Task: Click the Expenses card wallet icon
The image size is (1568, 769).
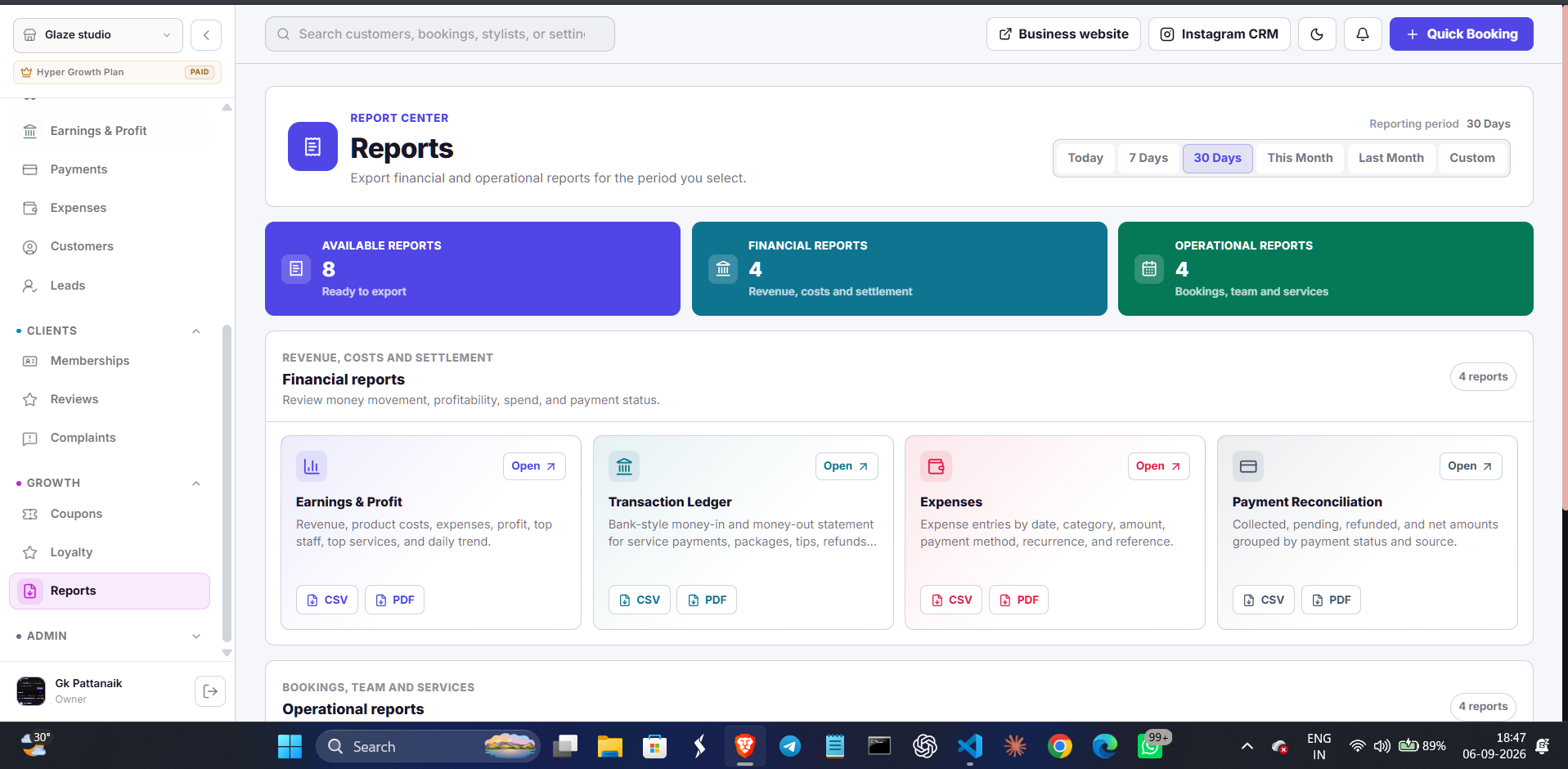Action: (x=936, y=466)
